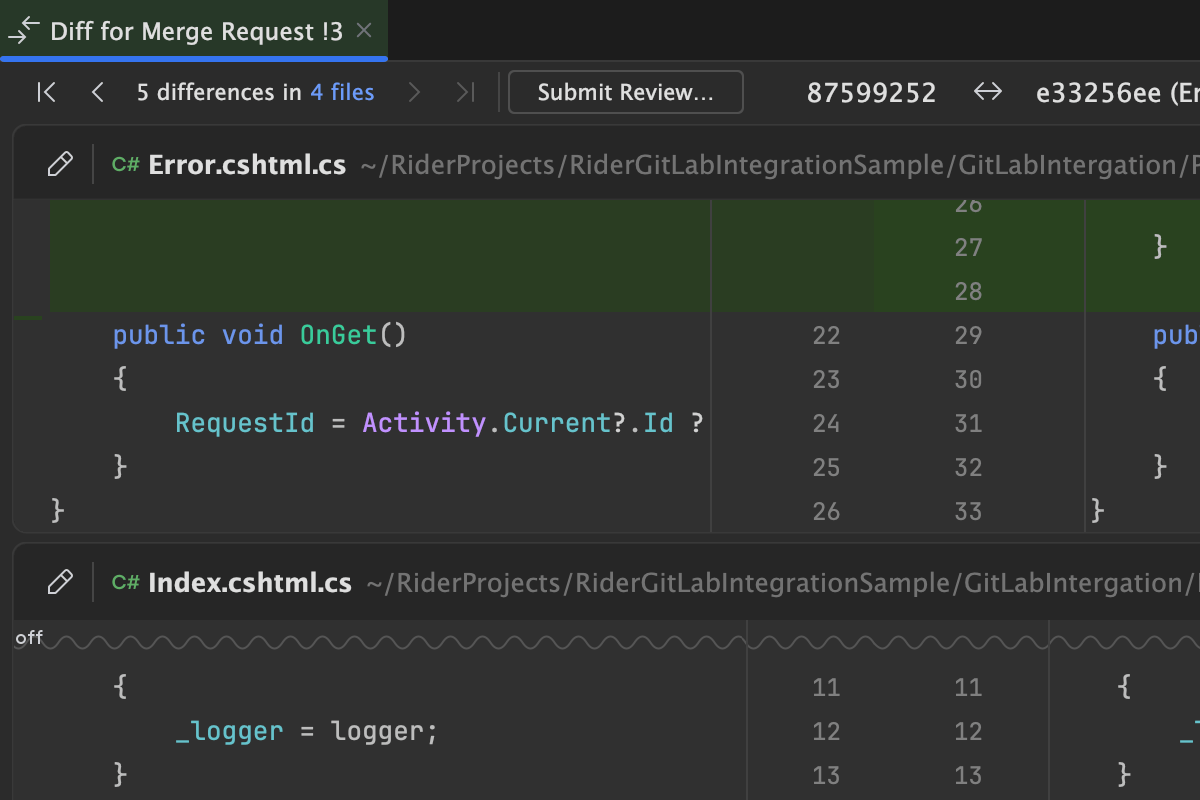The height and width of the screenshot is (800, 1200).
Task: Go to the previous difference
Action: [x=97, y=92]
